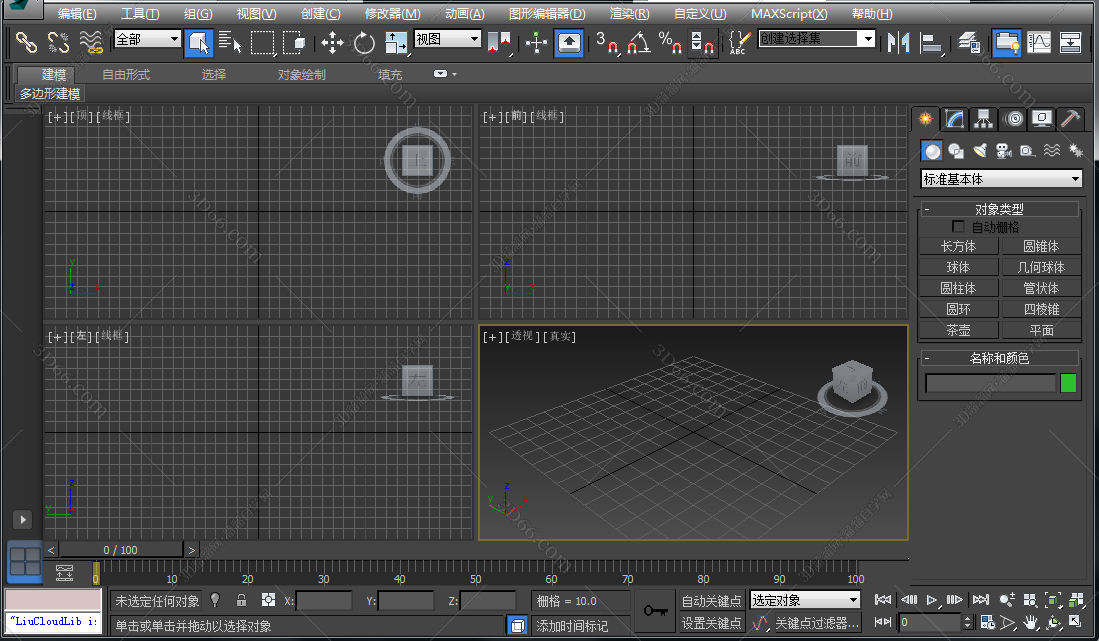Go to the end of the animation
Image resolution: width=1099 pixels, height=641 pixels.
979,599
